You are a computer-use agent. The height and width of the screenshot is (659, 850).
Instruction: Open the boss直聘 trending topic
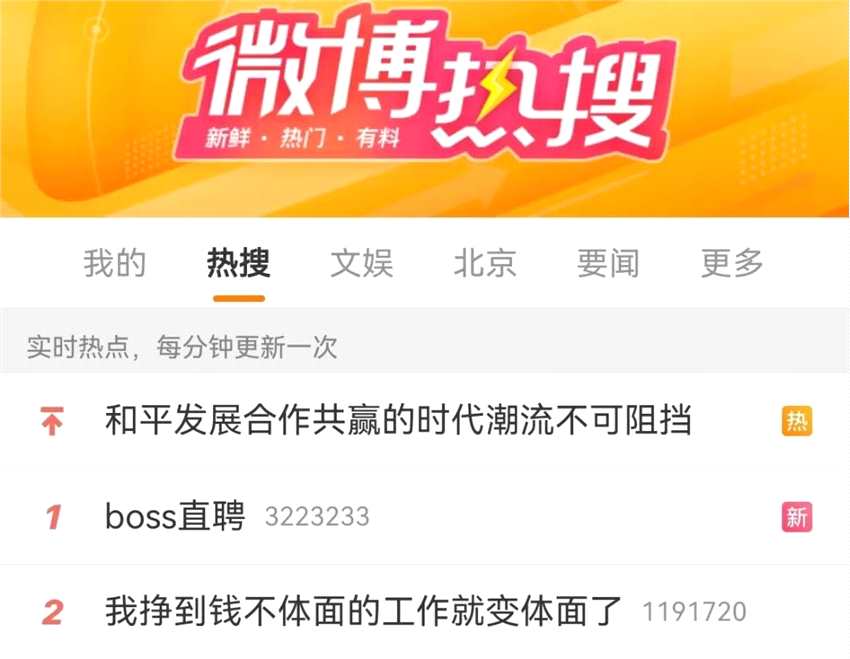(x=175, y=516)
